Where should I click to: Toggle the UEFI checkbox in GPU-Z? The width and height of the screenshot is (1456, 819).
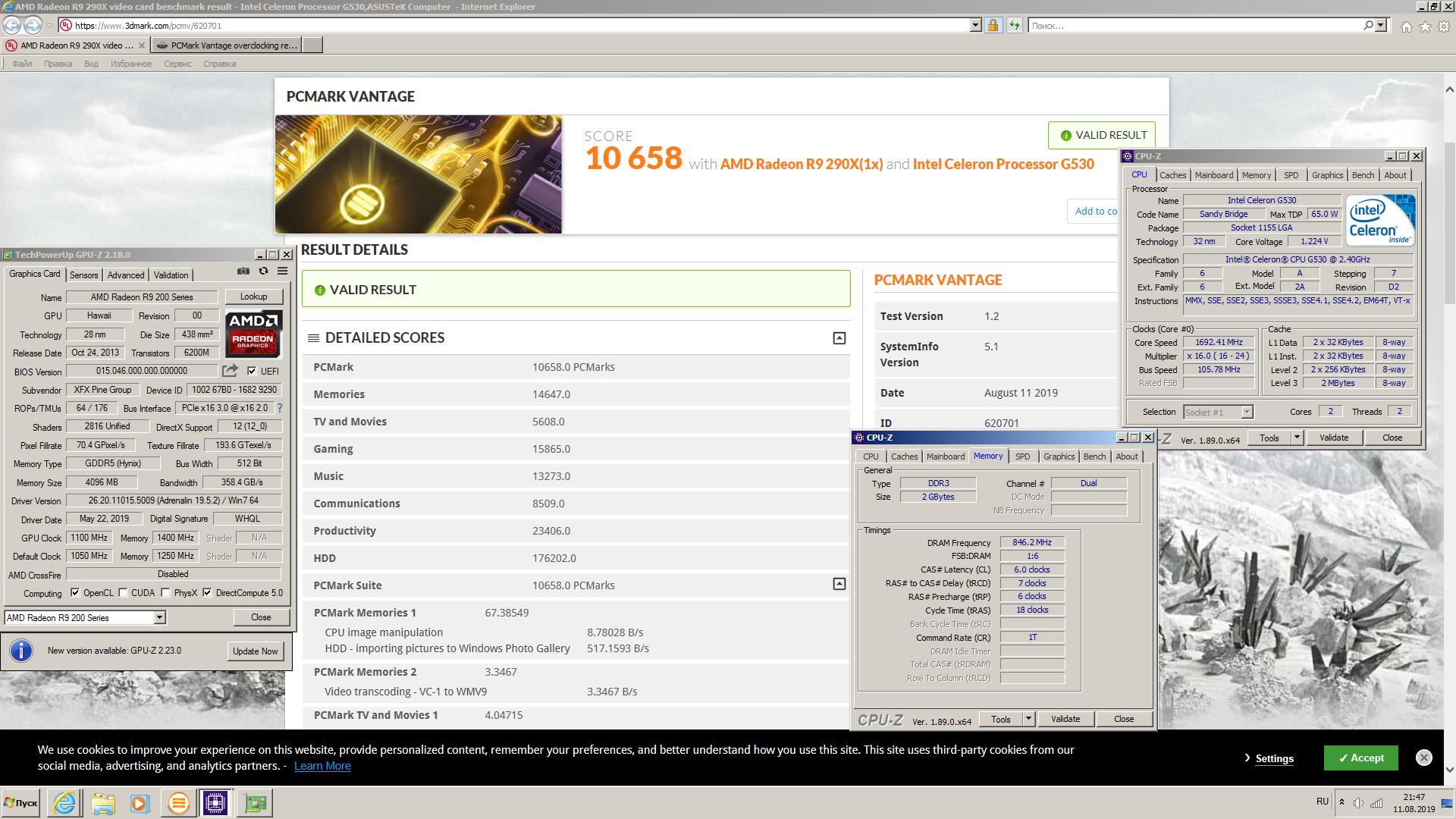click(252, 371)
